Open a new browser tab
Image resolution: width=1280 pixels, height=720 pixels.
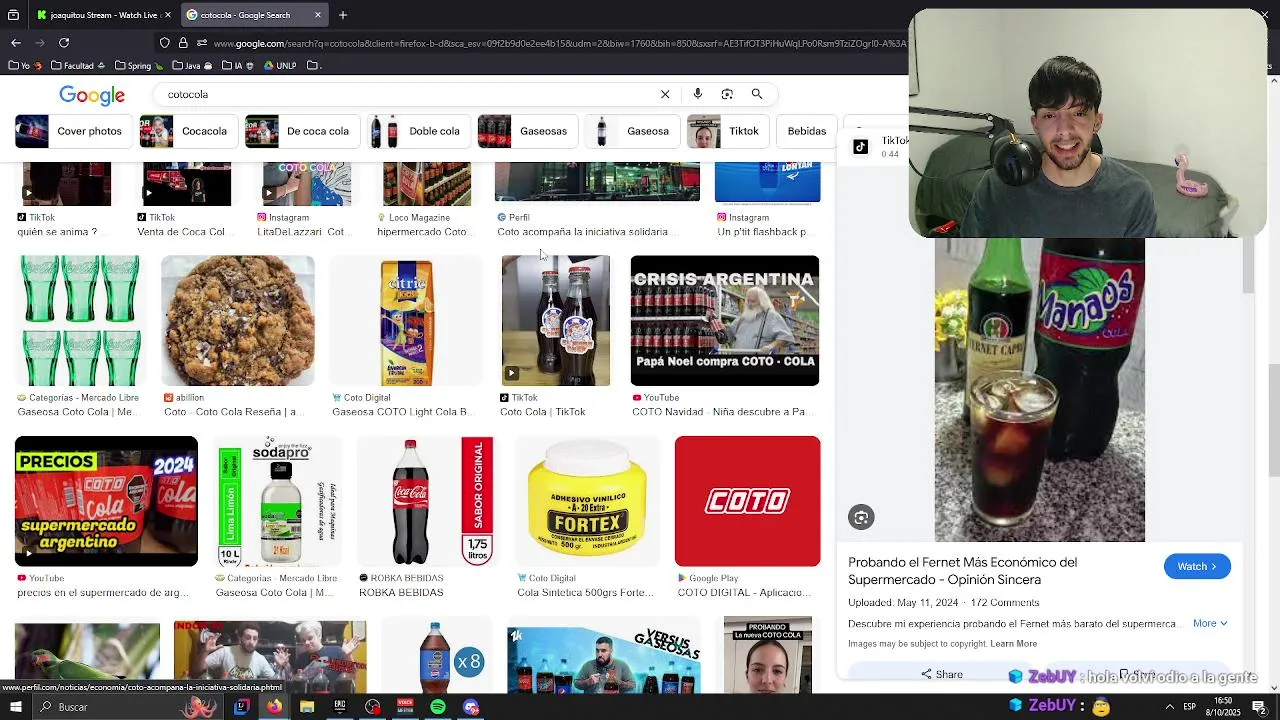click(x=343, y=15)
